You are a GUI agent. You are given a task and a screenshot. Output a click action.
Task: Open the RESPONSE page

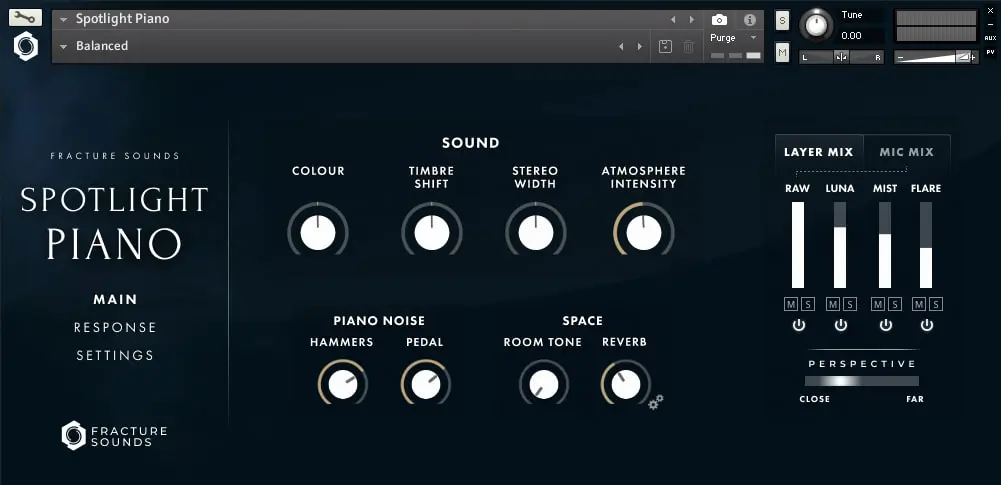[115, 327]
